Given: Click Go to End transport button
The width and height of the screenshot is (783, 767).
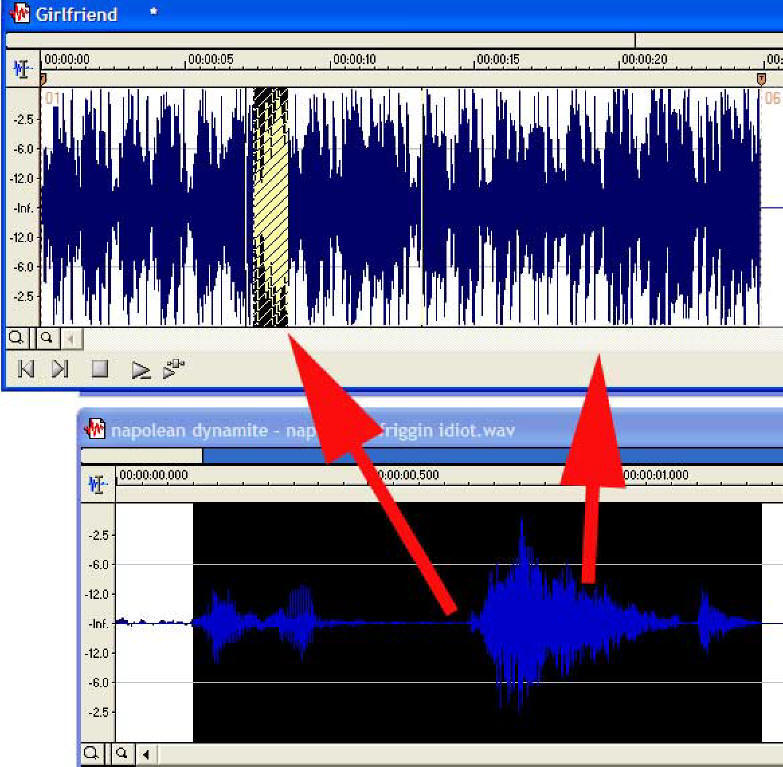Looking at the screenshot, I should point(60,369).
